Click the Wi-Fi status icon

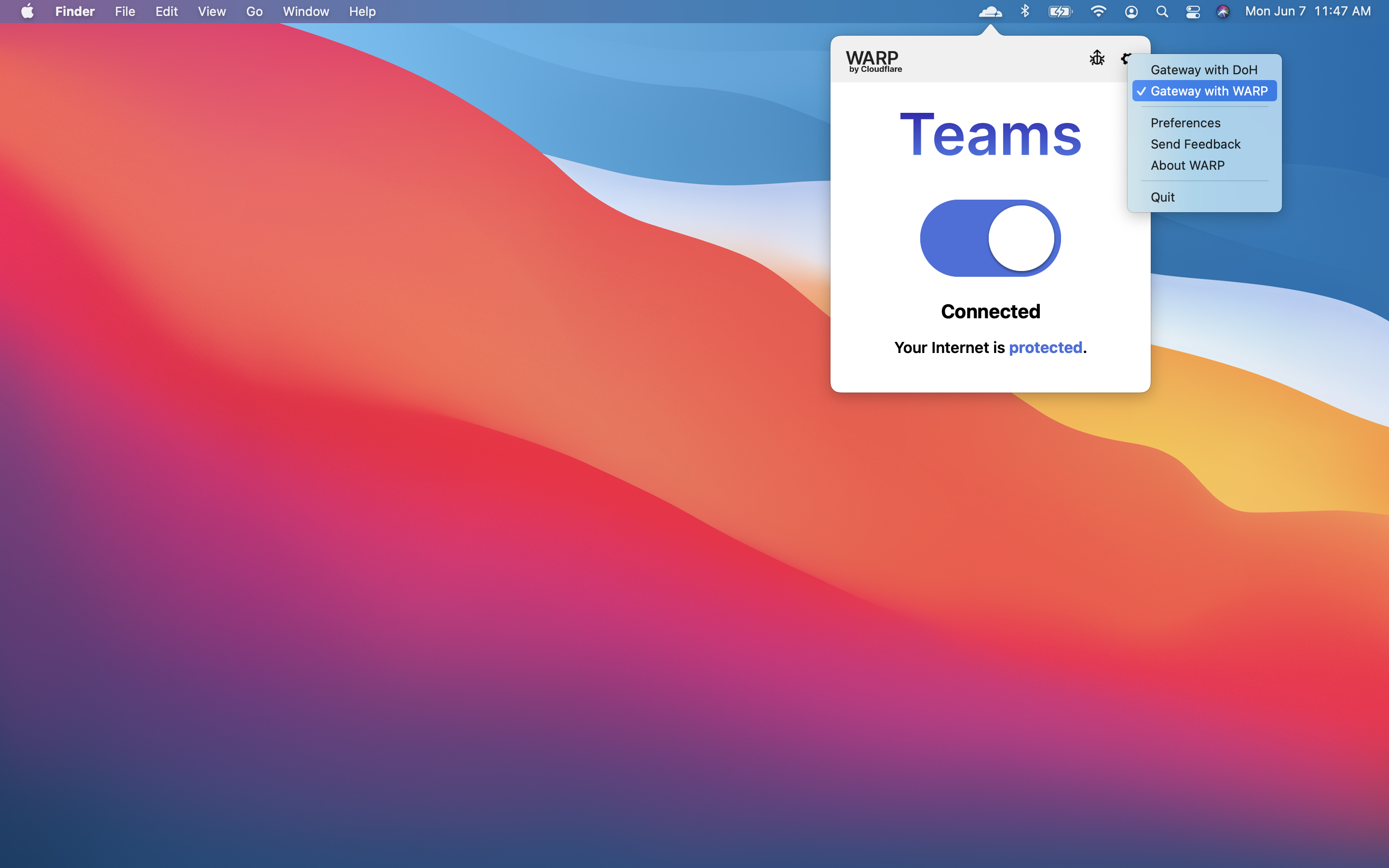tap(1098, 11)
